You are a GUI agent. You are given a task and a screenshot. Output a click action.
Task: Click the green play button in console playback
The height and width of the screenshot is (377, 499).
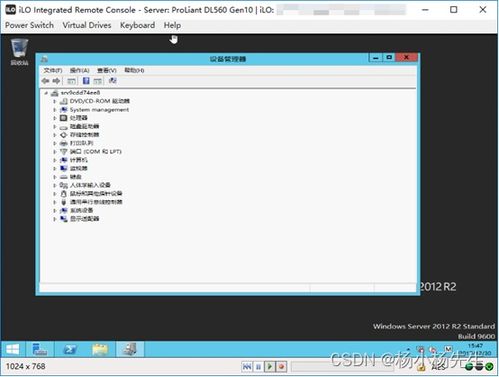click(270, 367)
